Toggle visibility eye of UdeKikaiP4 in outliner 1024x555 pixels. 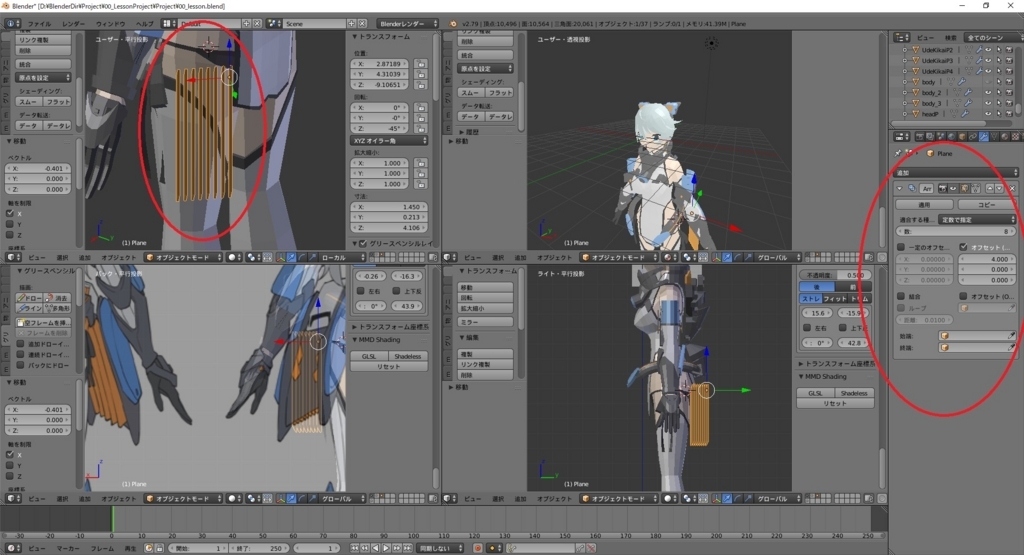pos(988,71)
